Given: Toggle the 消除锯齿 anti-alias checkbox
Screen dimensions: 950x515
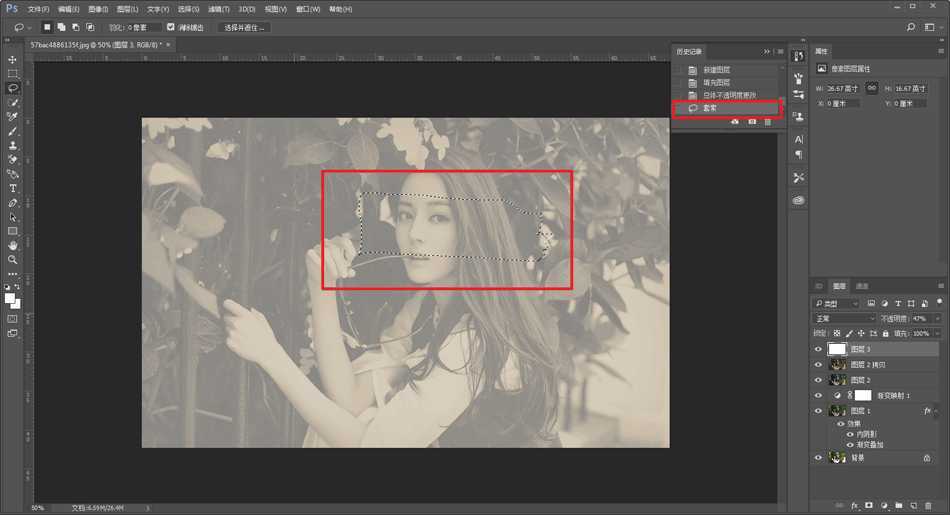Looking at the screenshot, I should [x=170, y=27].
